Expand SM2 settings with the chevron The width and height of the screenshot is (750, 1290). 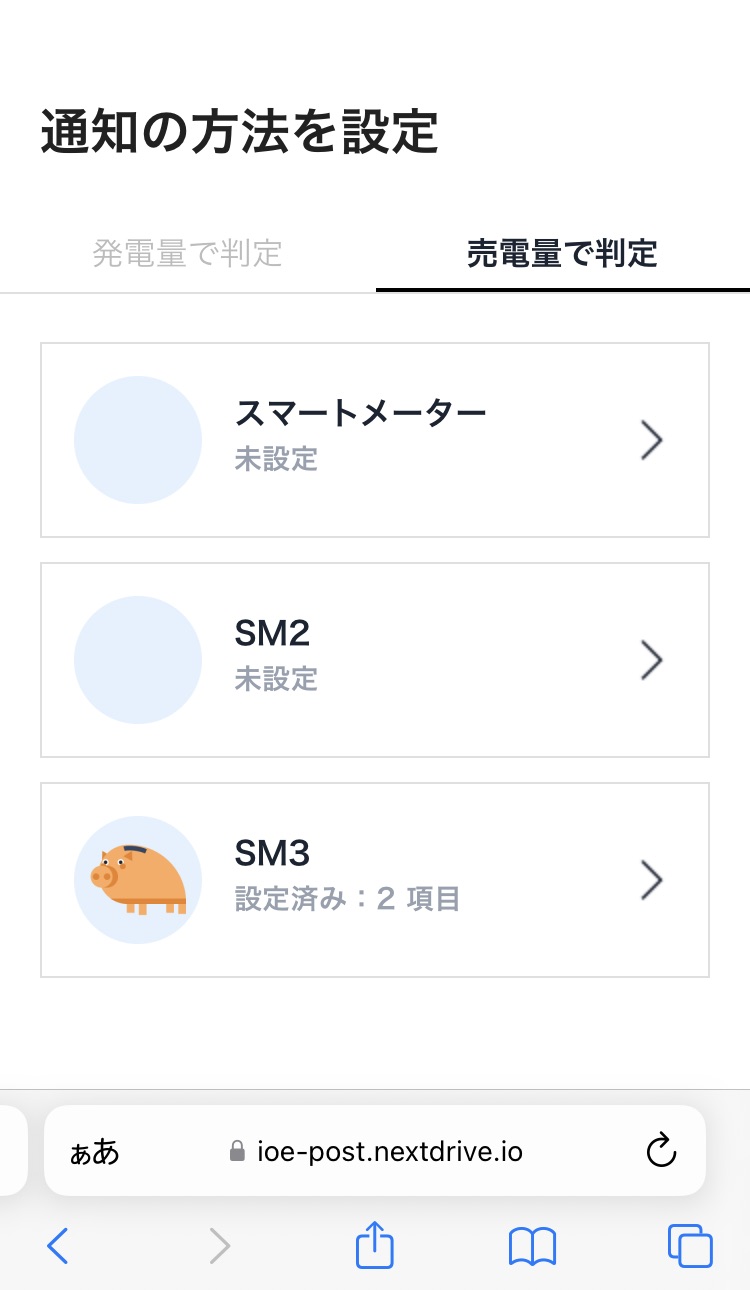(652, 660)
